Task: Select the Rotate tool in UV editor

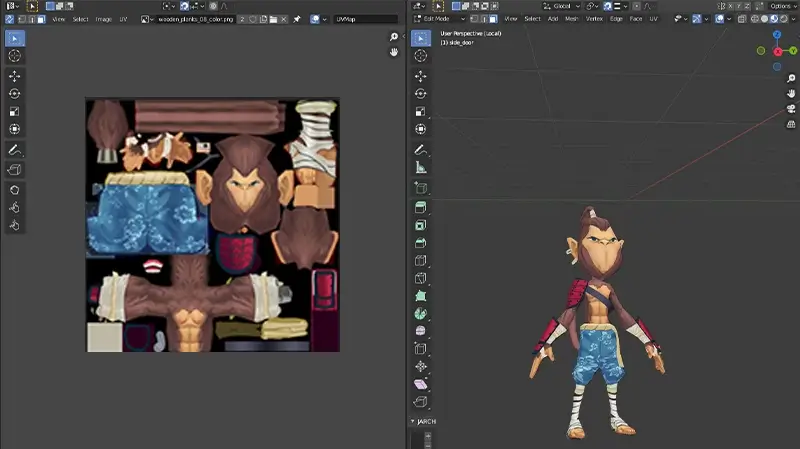Action: click(x=14, y=94)
